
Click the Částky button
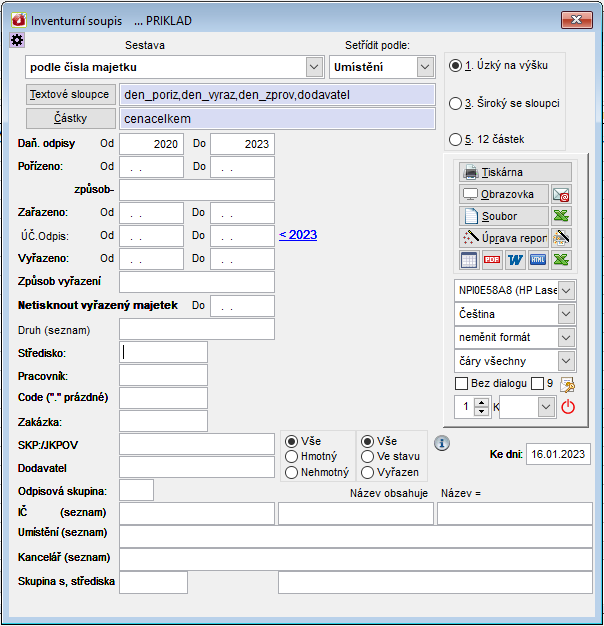click(71, 119)
